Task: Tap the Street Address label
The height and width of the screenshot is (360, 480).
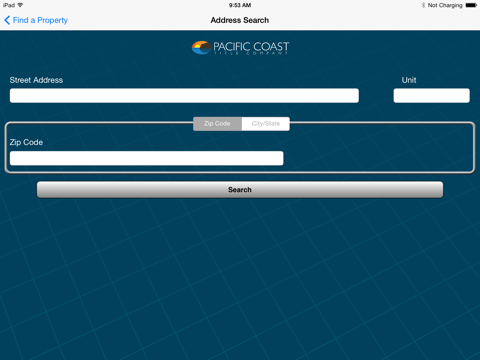Action: coord(36,80)
